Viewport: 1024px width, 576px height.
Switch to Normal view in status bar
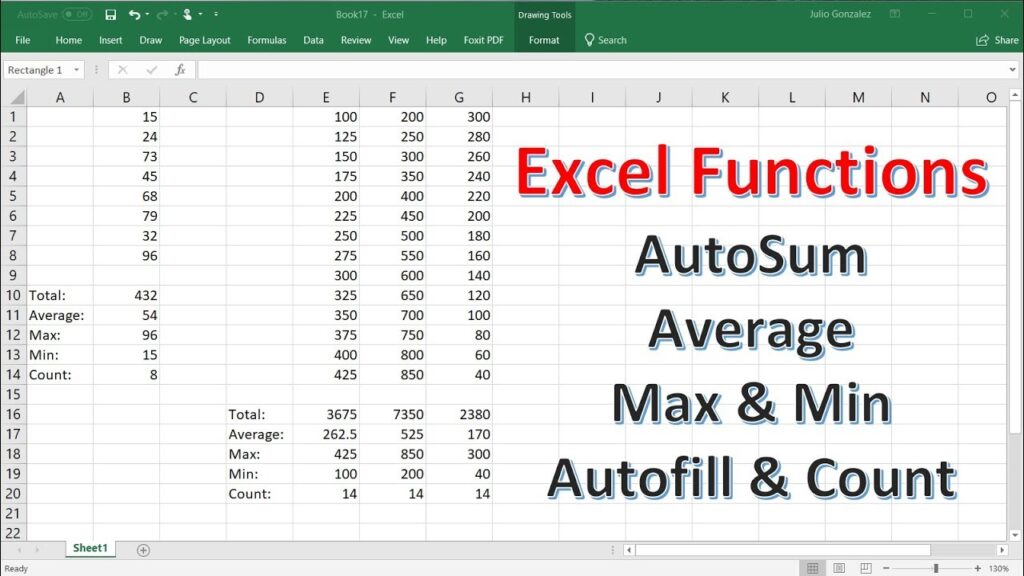point(812,568)
